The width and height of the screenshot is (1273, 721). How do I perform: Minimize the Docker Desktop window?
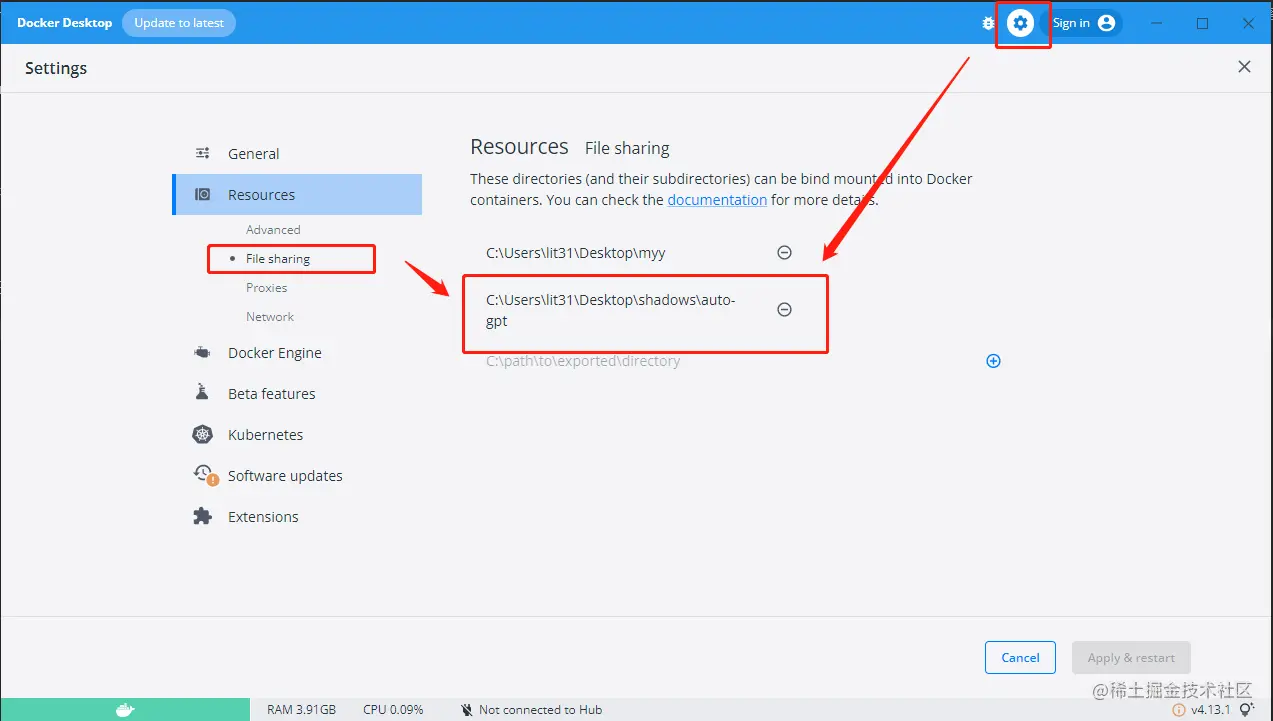[1157, 23]
